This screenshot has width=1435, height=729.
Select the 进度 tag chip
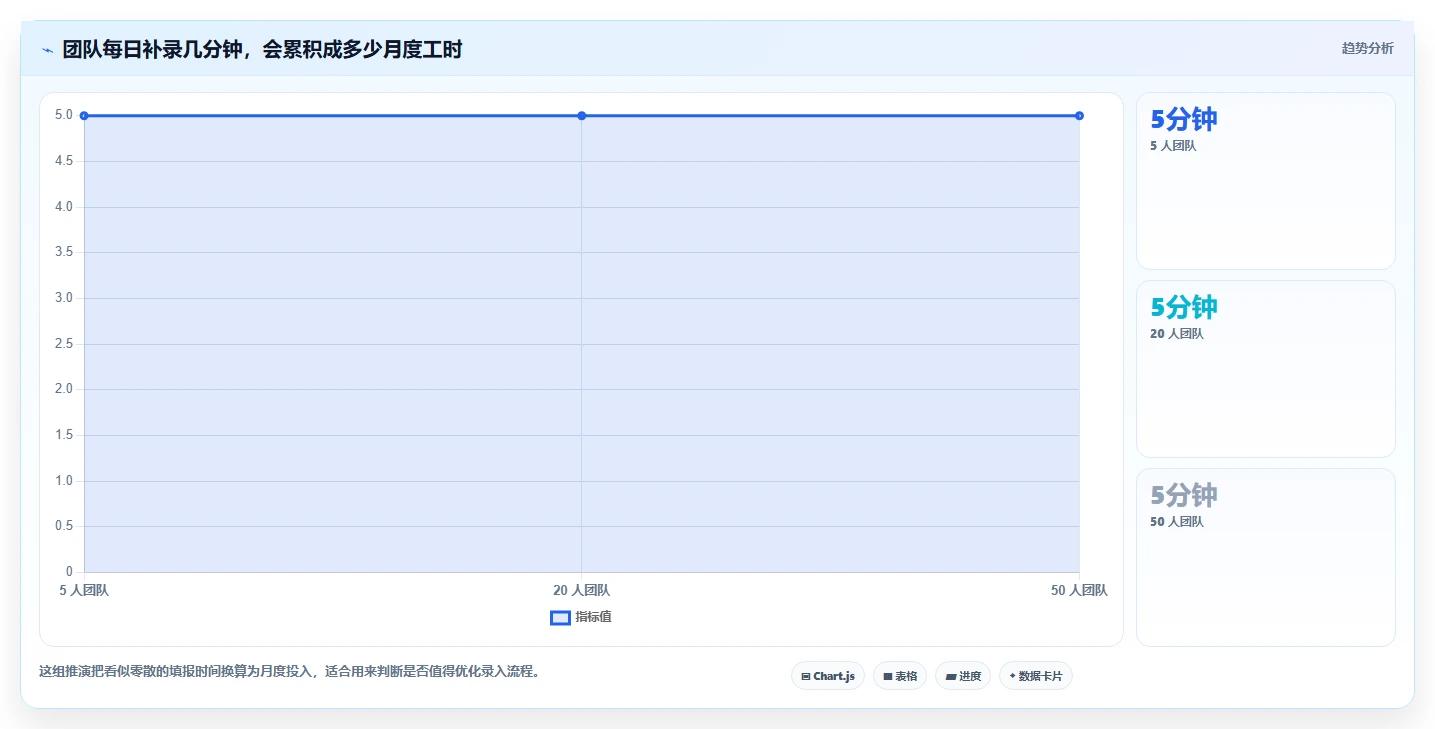pos(963,676)
